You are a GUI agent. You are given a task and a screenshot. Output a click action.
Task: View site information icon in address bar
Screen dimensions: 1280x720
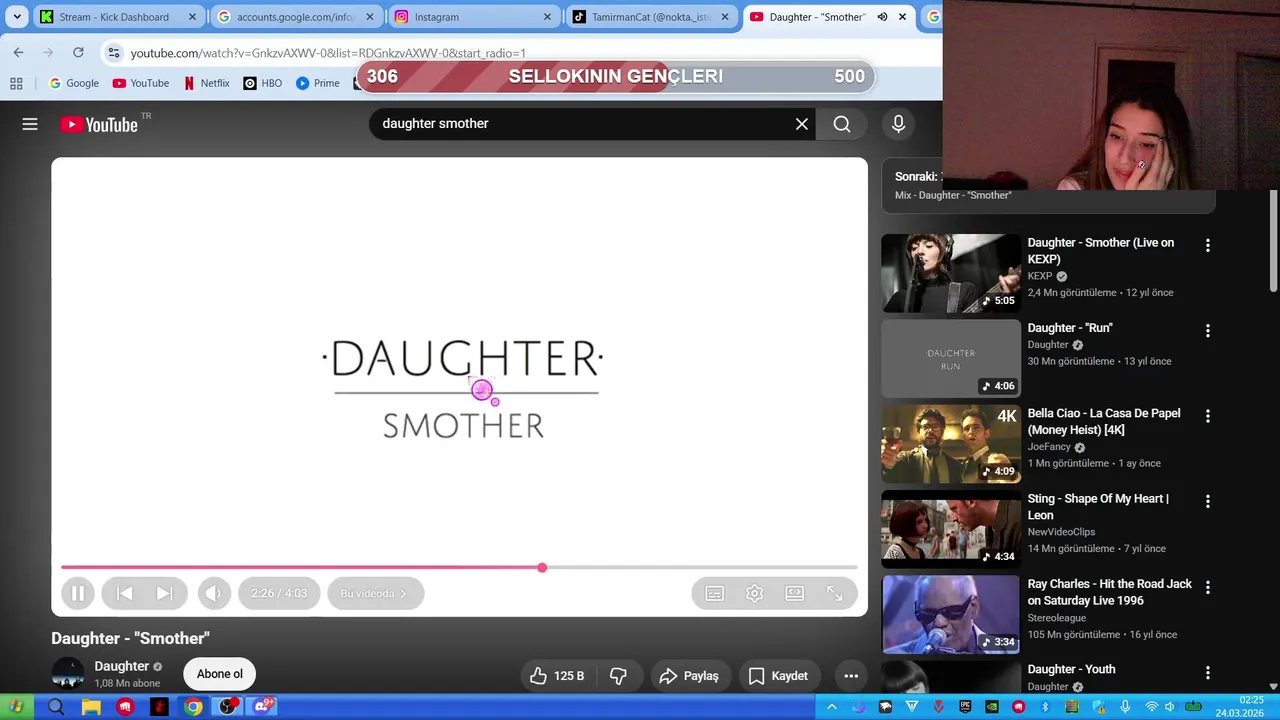pos(114,52)
